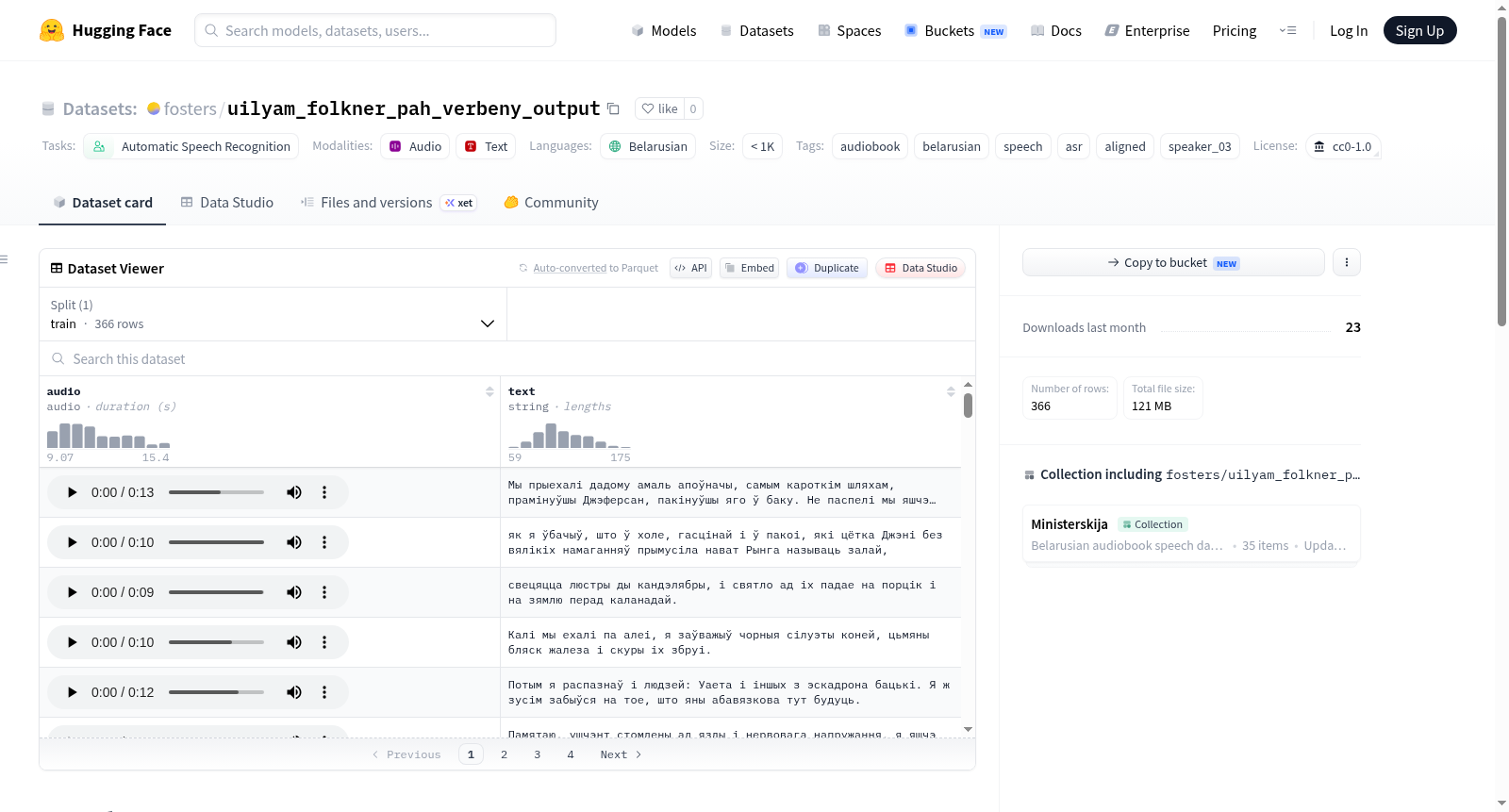Play the 0:12 audio clip

pyautogui.click(x=72, y=692)
